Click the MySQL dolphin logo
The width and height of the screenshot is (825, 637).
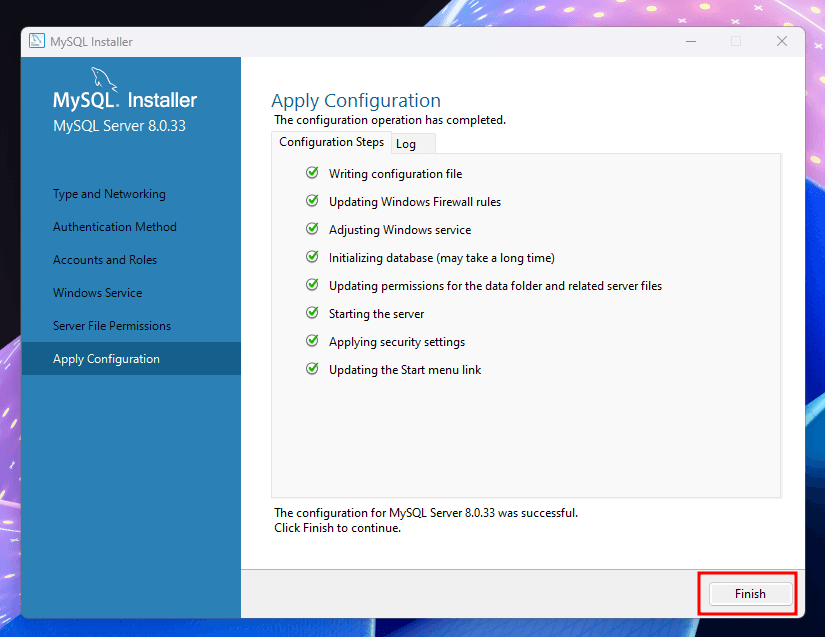point(104,79)
